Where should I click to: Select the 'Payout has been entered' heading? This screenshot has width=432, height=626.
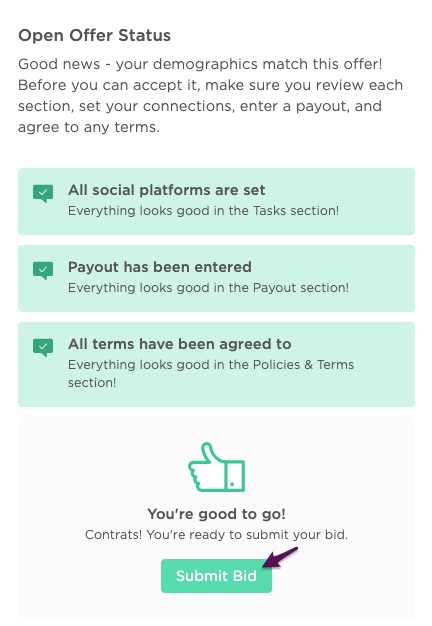click(x=160, y=267)
